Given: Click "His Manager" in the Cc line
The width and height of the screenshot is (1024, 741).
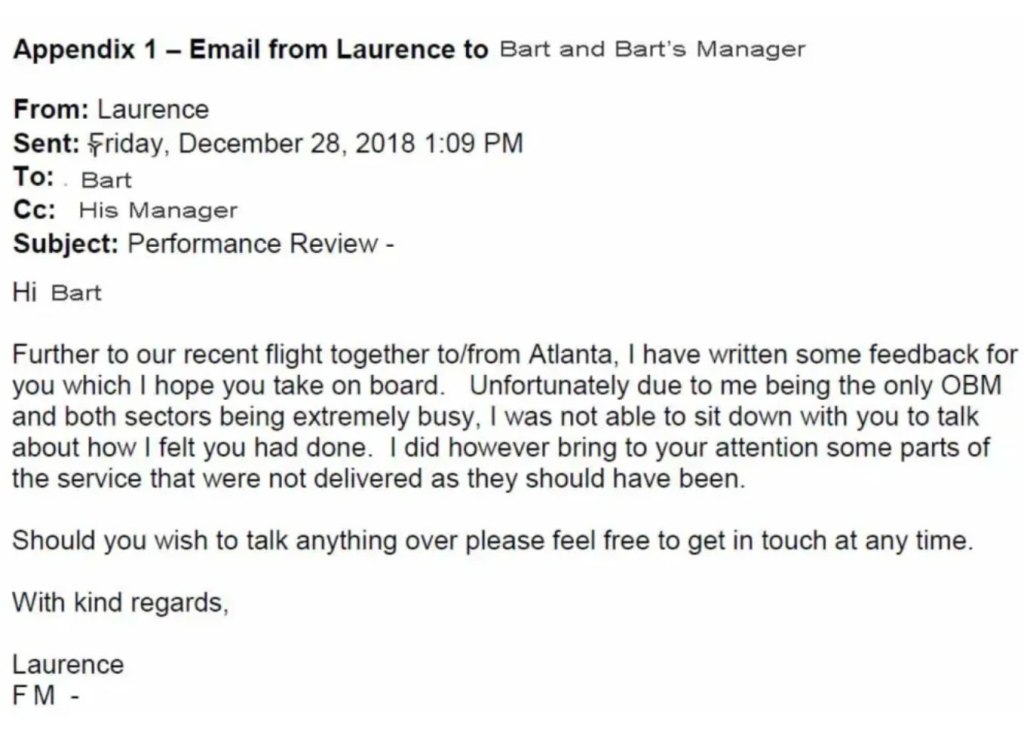Looking at the screenshot, I should coord(158,211).
